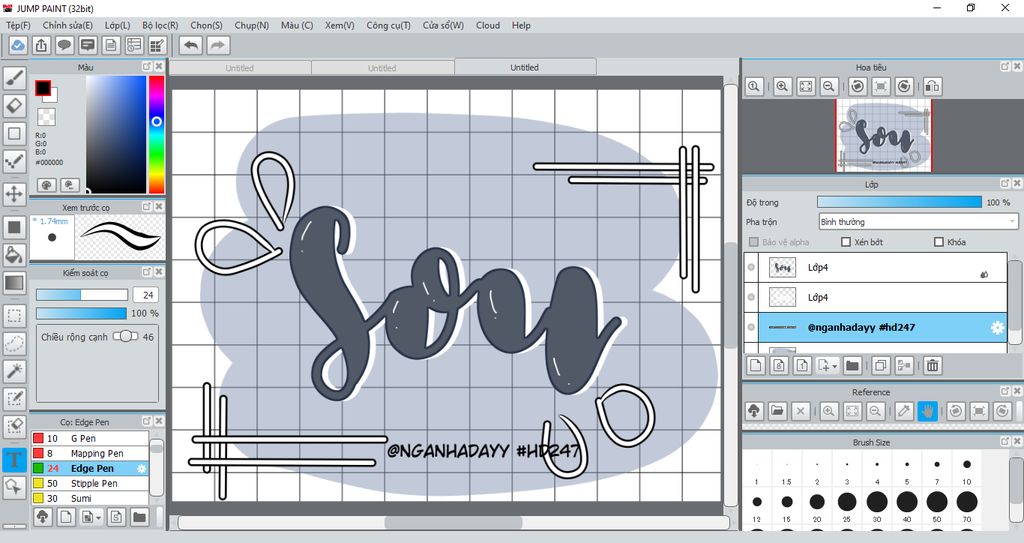1024x543 pixels.
Task: Click the Undo arrow in the toolbar
Action: pyautogui.click(x=191, y=45)
